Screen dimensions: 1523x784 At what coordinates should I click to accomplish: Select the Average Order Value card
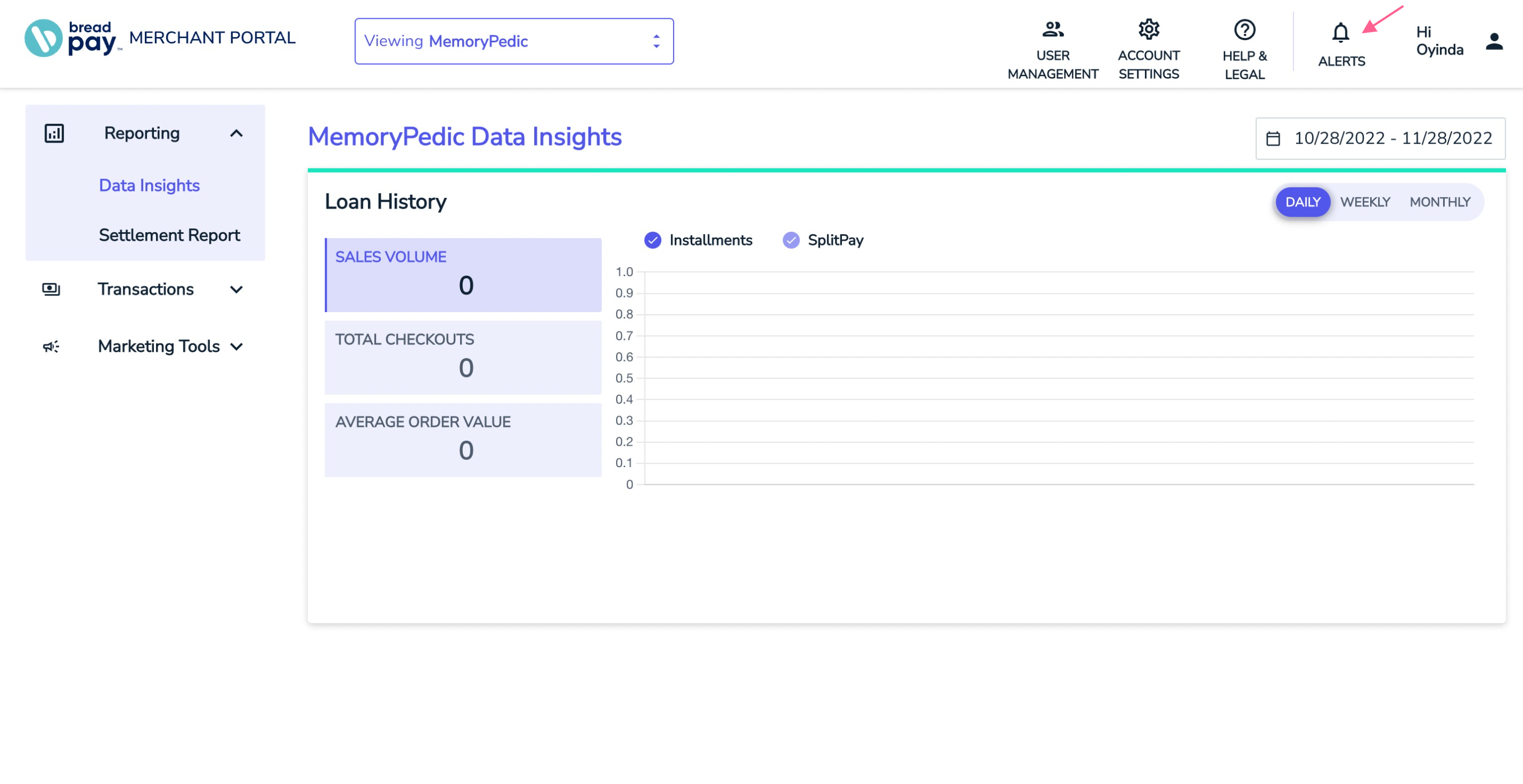463,440
